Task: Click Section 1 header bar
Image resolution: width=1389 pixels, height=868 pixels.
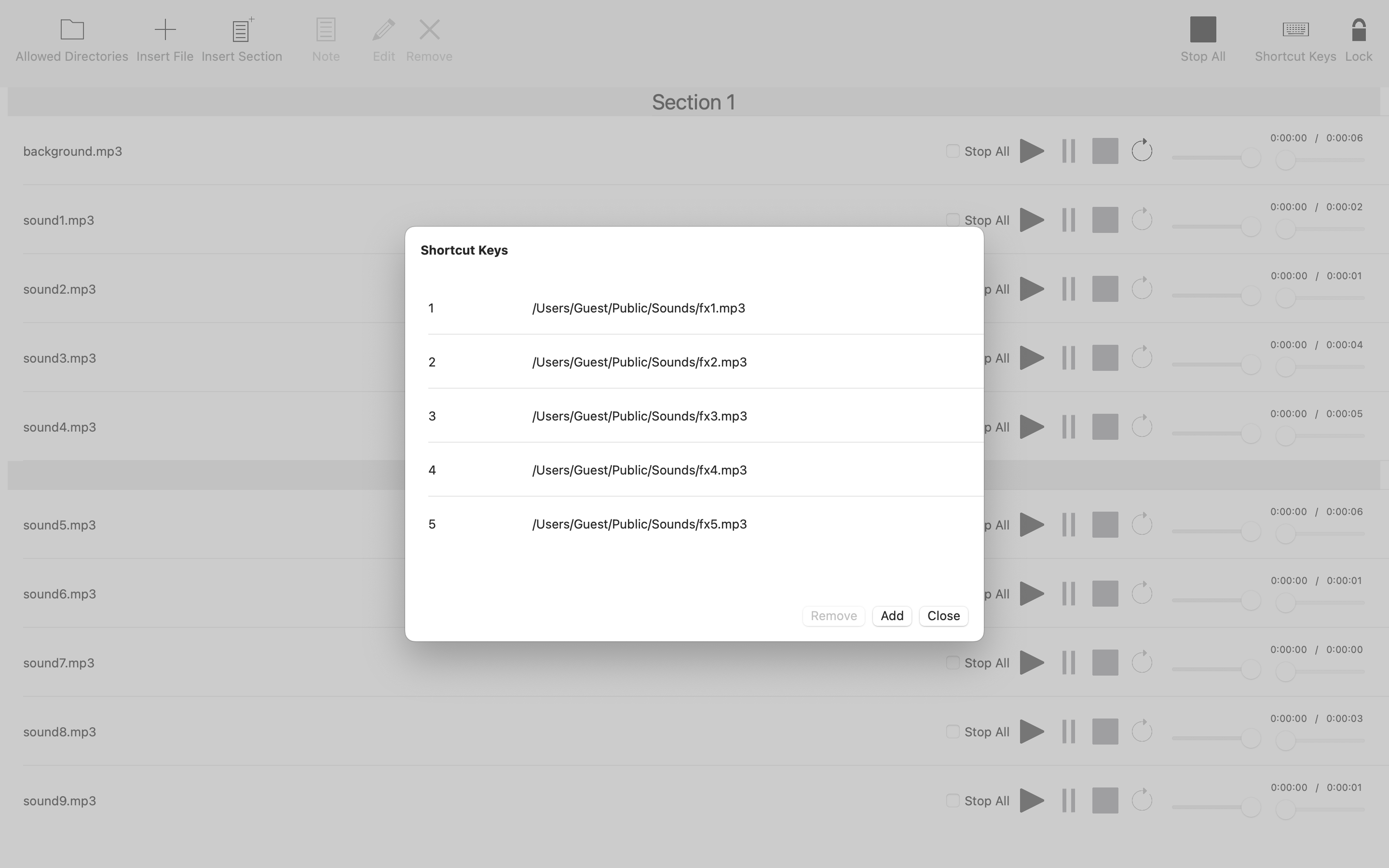Action: pyautogui.click(x=694, y=102)
